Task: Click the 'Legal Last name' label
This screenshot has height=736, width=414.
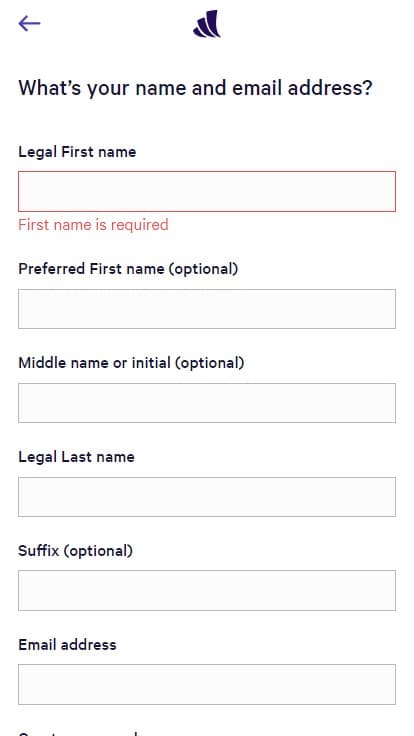Action: tap(76, 457)
